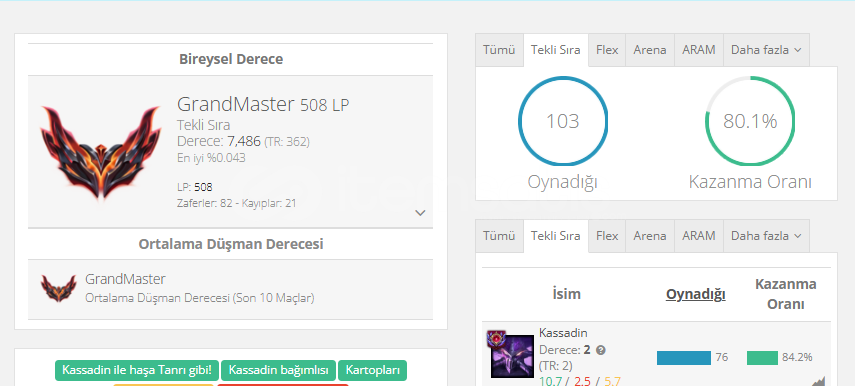The image size is (855, 386).
Task: Click the 'Kartopları' tag
Action: click(x=372, y=370)
